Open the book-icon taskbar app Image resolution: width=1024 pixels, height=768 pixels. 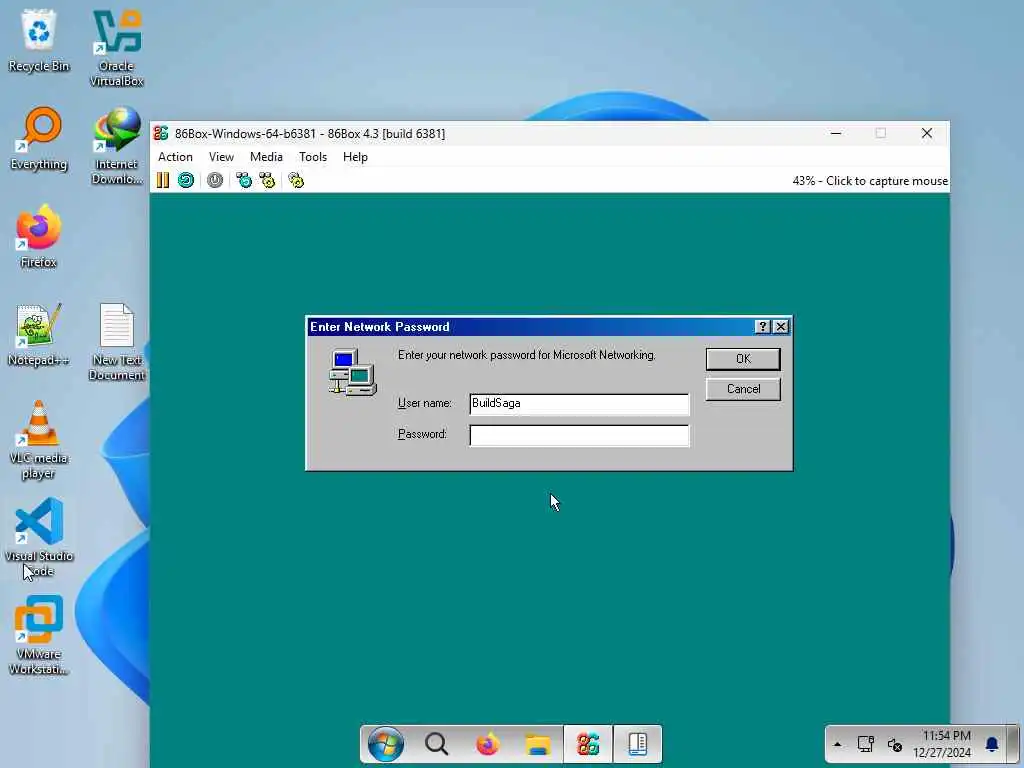pos(637,744)
